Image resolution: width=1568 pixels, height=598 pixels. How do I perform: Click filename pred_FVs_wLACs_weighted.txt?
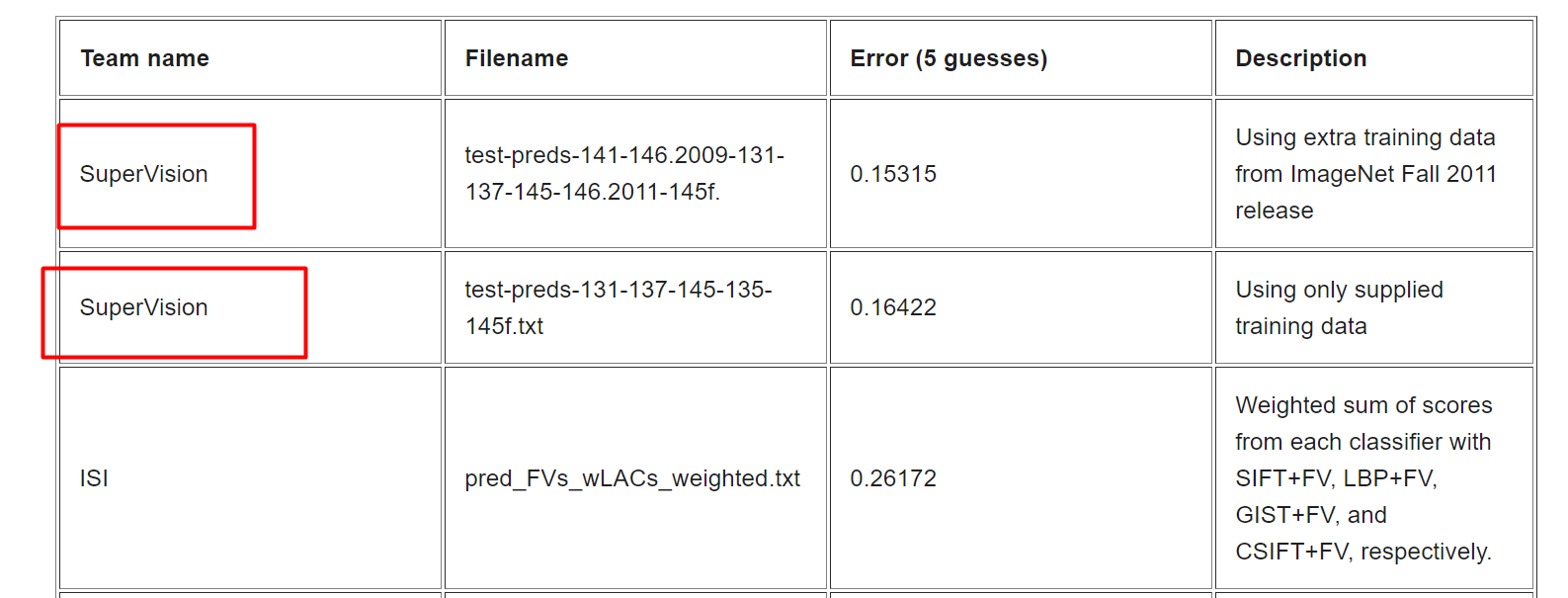pyautogui.click(x=632, y=478)
